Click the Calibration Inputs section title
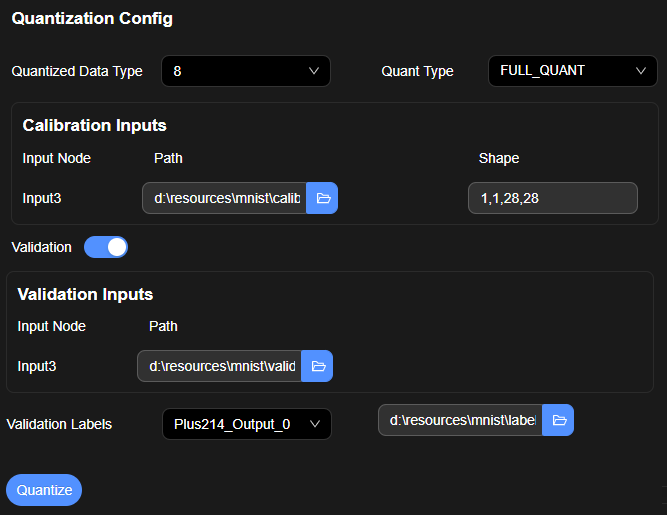 point(94,125)
